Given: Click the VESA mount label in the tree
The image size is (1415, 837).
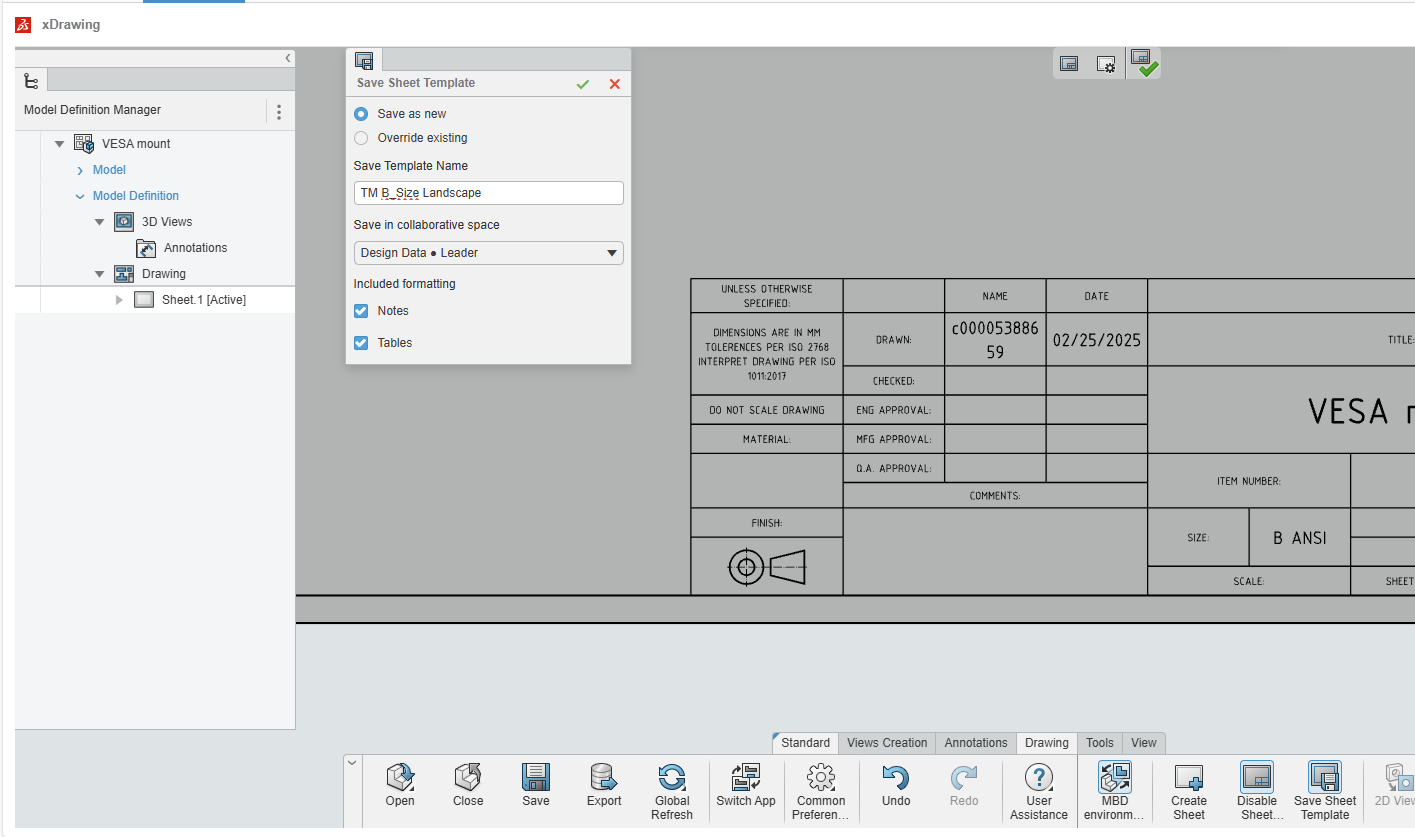Looking at the screenshot, I should click(136, 144).
